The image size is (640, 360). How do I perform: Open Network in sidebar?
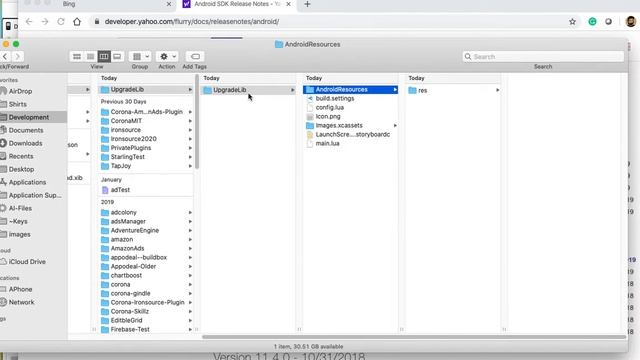click(x=21, y=302)
